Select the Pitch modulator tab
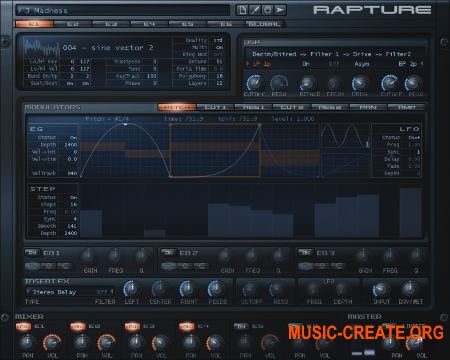The width and height of the screenshot is (450, 360). (177, 107)
